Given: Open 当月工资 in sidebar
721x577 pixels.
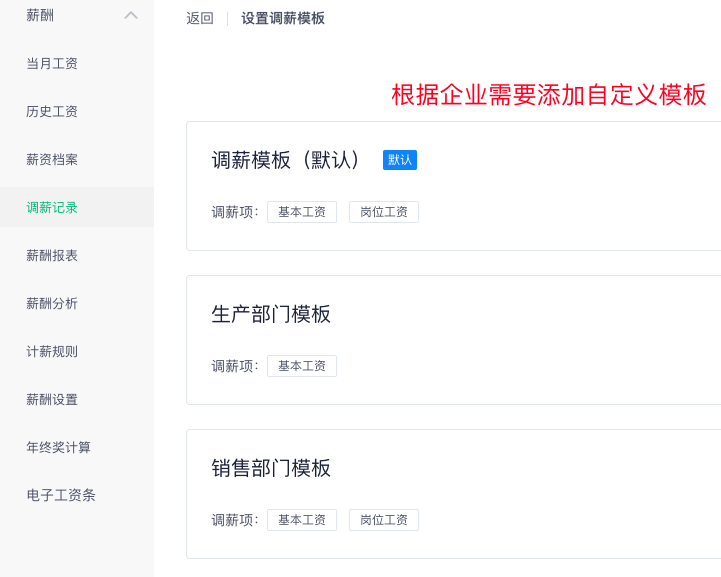Looking at the screenshot, I should click(x=52, y=63).
